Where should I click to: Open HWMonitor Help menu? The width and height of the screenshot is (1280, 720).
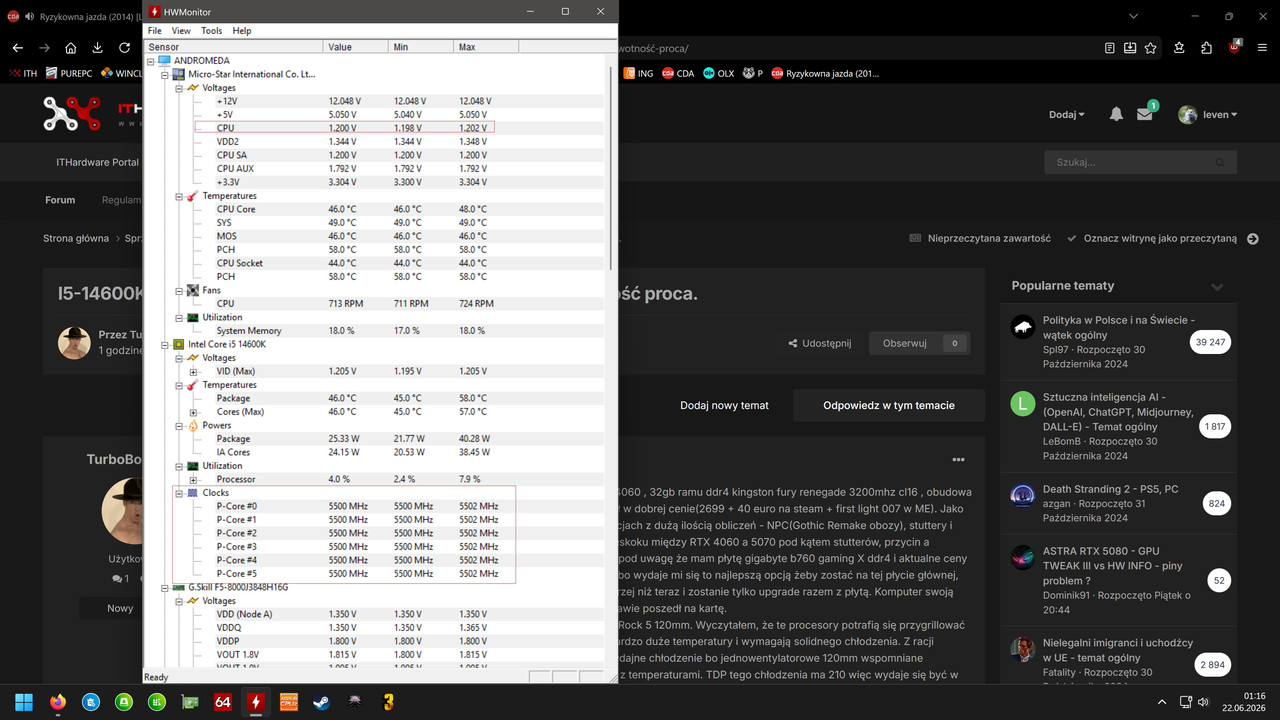[x=242, y=31]
